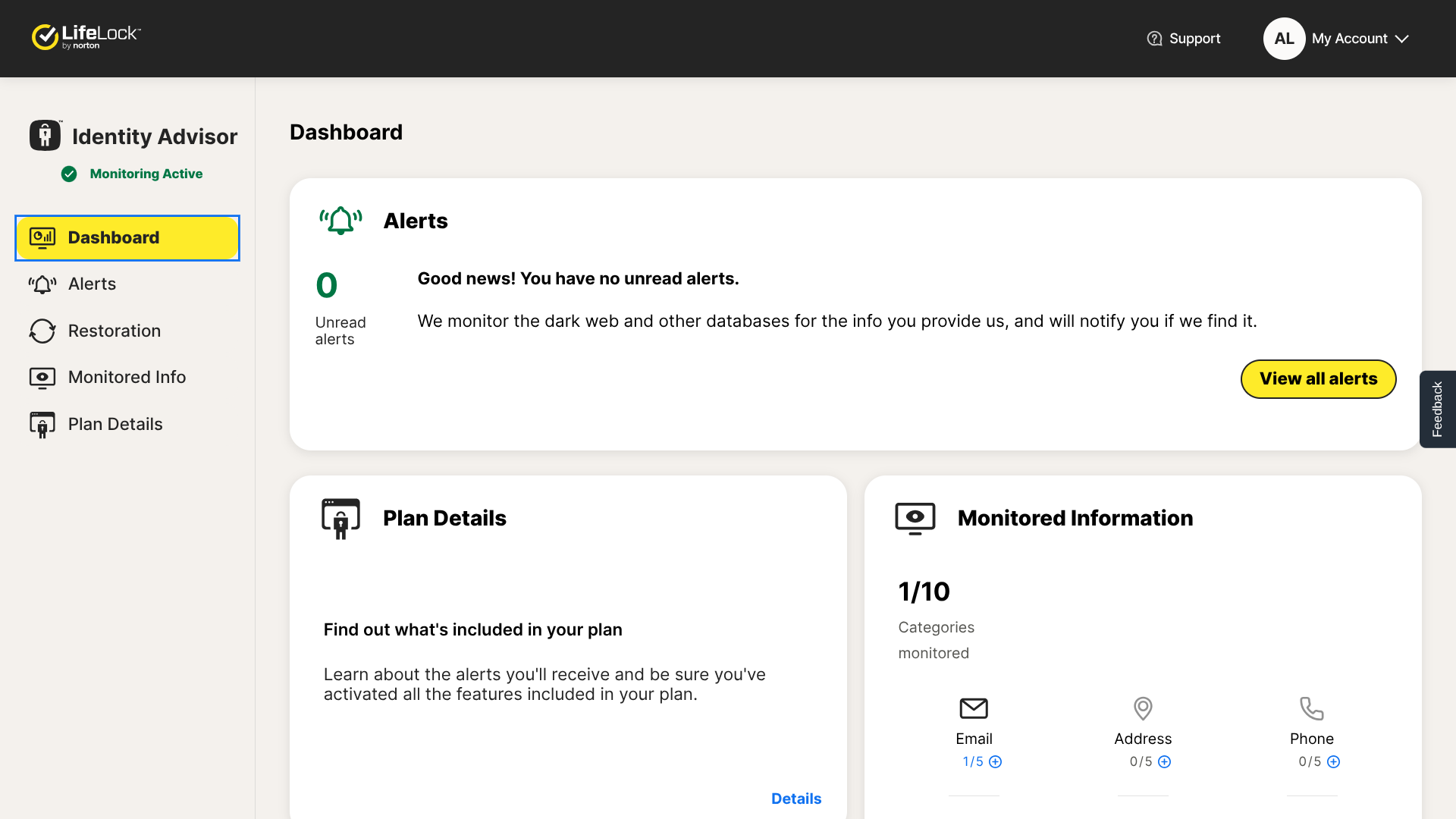Click the Phone 0/5 count
The height and width of the screenshot is (819, 1456).
[x=1310, y=762]
